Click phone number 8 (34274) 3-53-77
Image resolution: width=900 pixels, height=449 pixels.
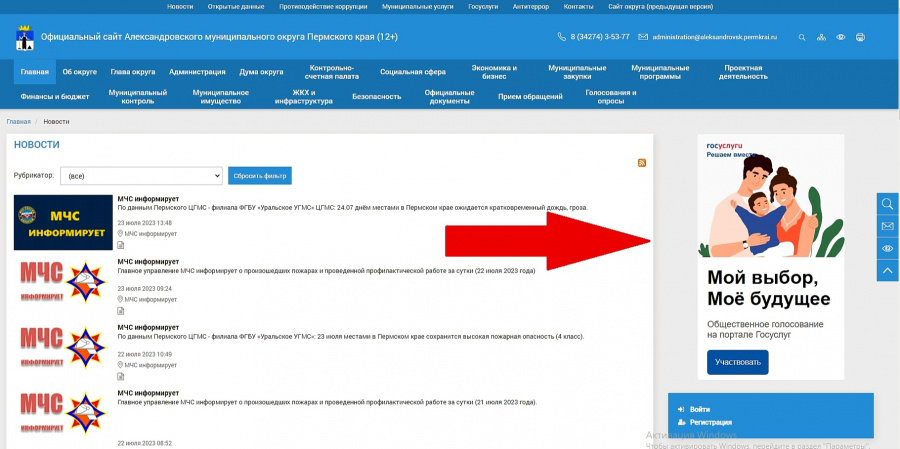pyautogui.click(x=600, y=37)
